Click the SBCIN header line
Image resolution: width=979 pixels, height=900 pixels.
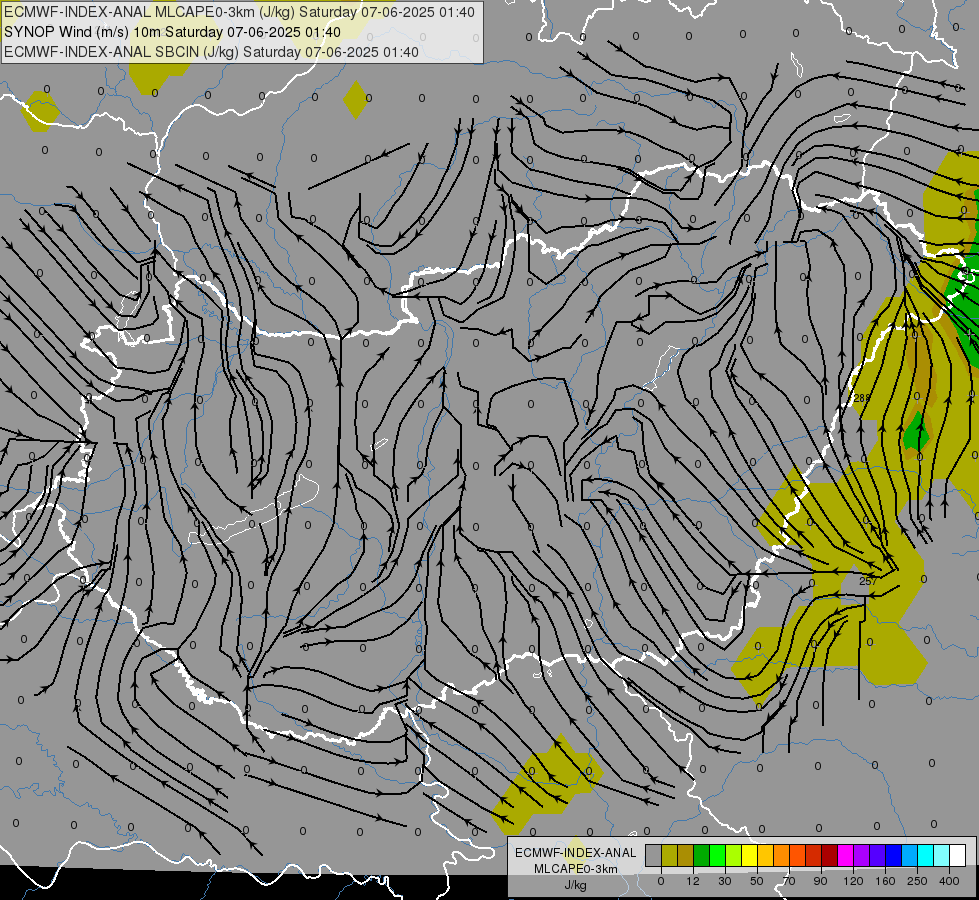211,52
